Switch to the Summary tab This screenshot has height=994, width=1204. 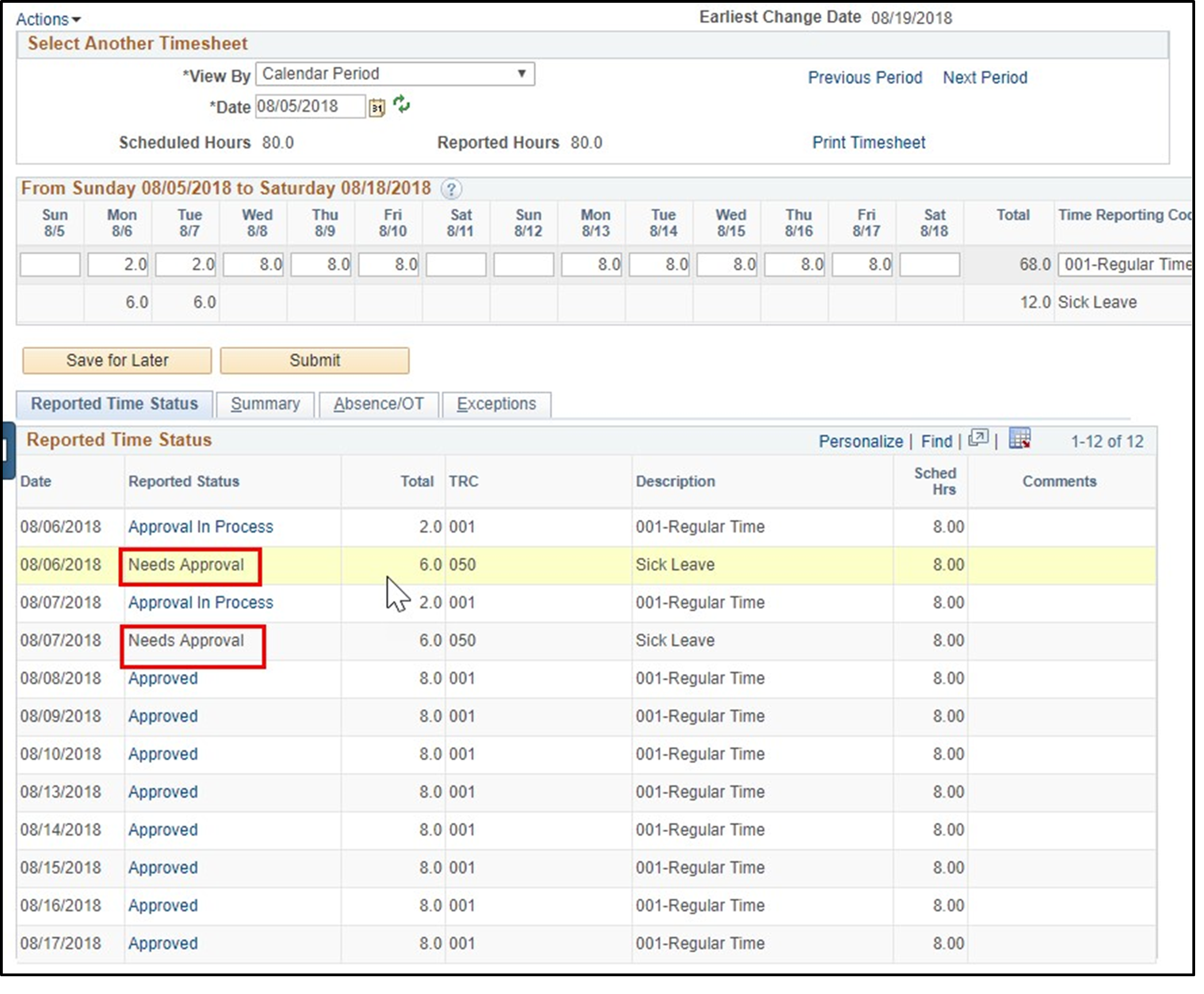coord(266,404)
